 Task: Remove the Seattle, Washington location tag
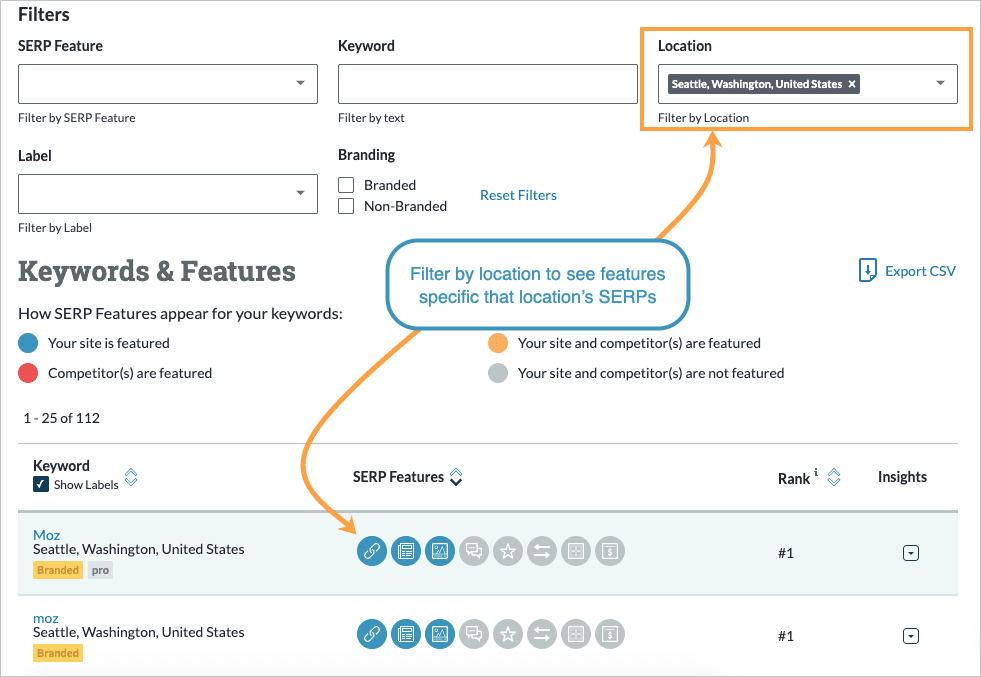point(852,84)
